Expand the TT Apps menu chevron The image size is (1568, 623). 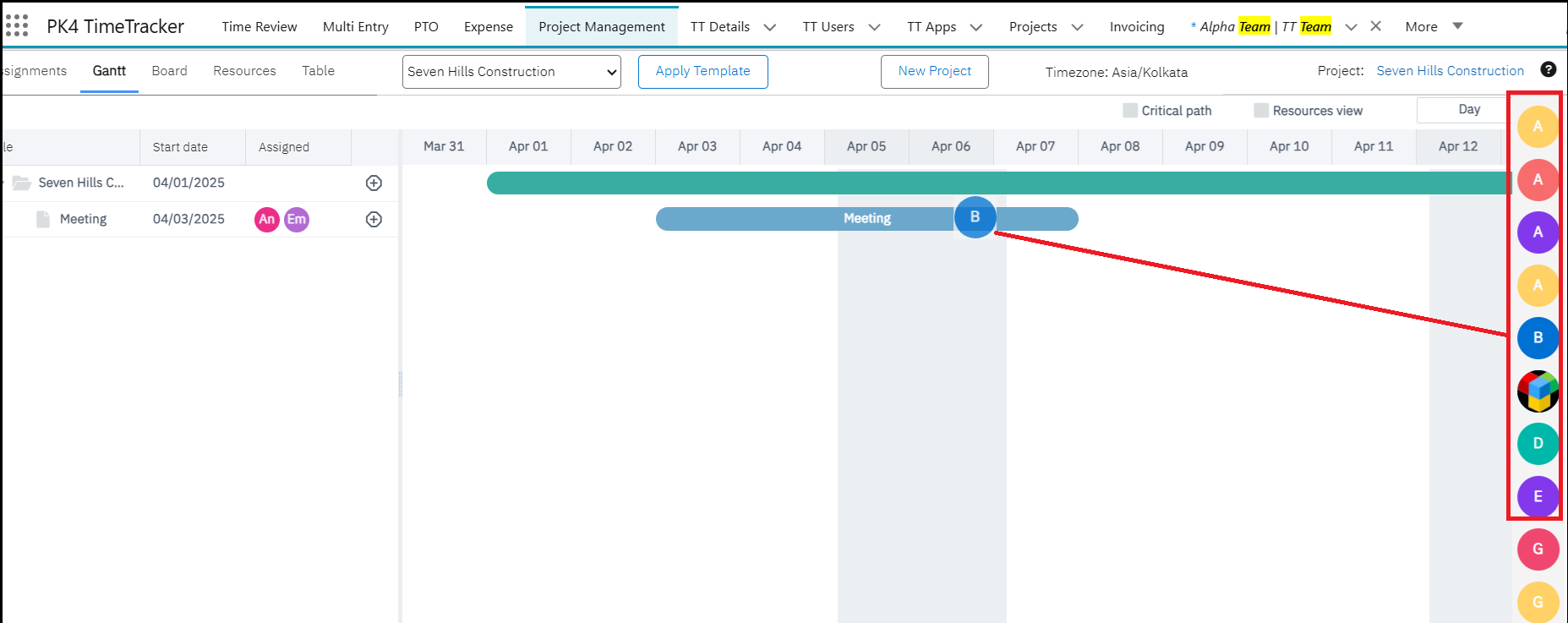click(x=976, y=27)
